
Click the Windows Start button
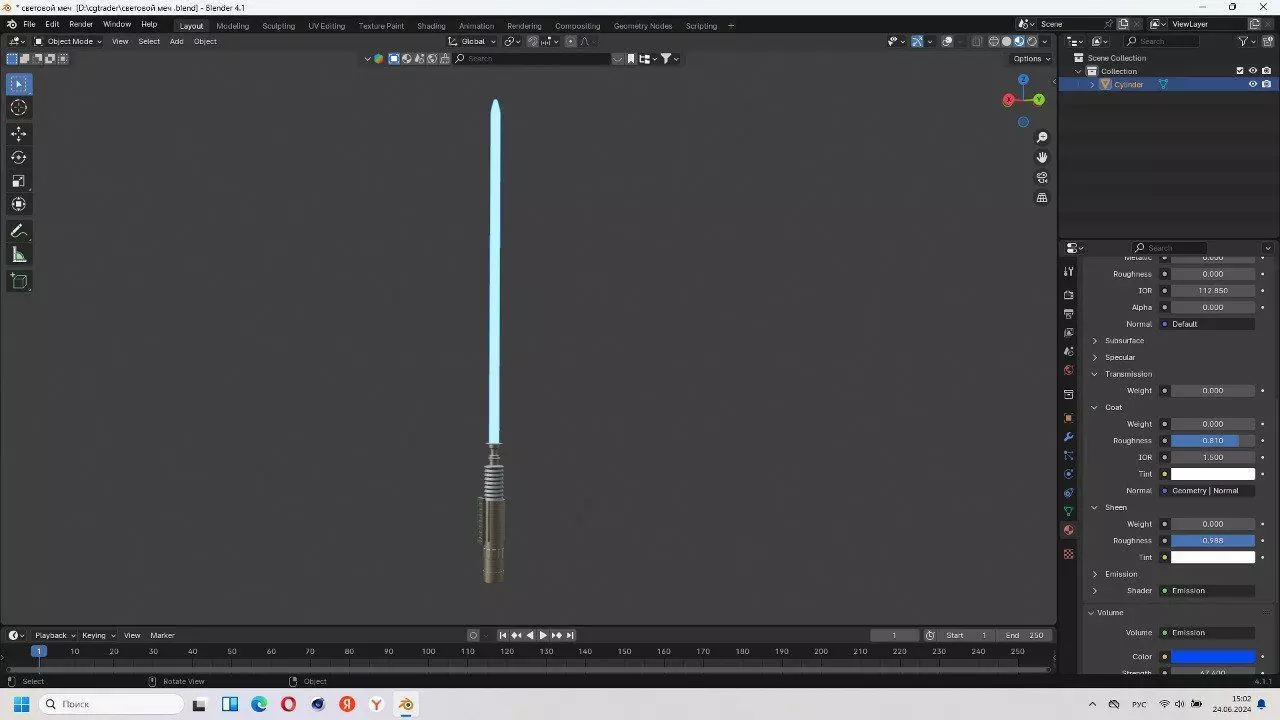(21, 704)
